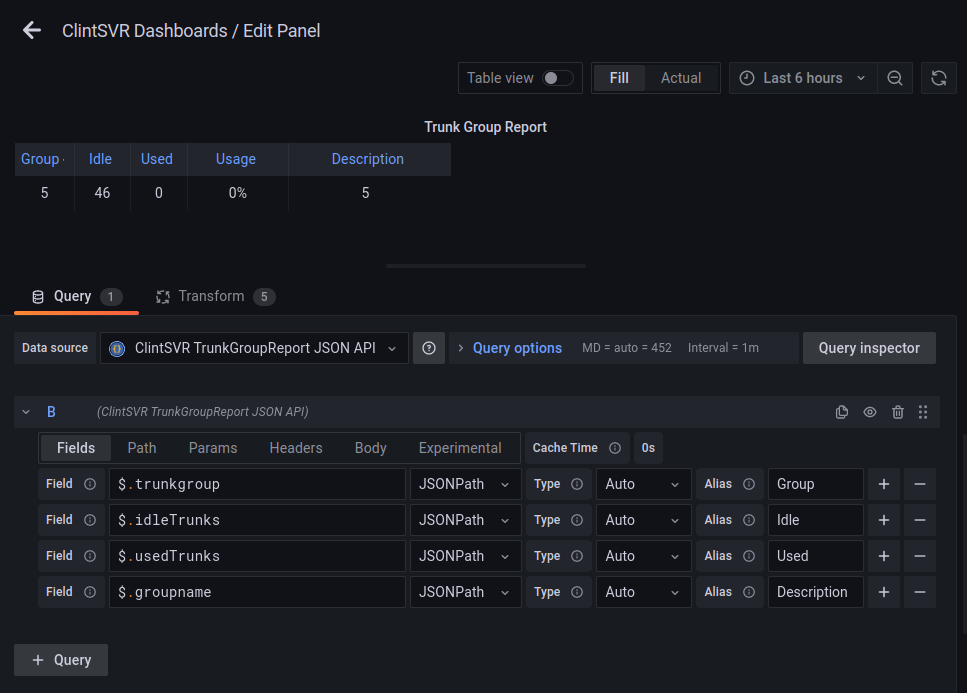This screenshot has width=967, height=693.
Task: Open data source help icon
Action: tap(429, 348)
